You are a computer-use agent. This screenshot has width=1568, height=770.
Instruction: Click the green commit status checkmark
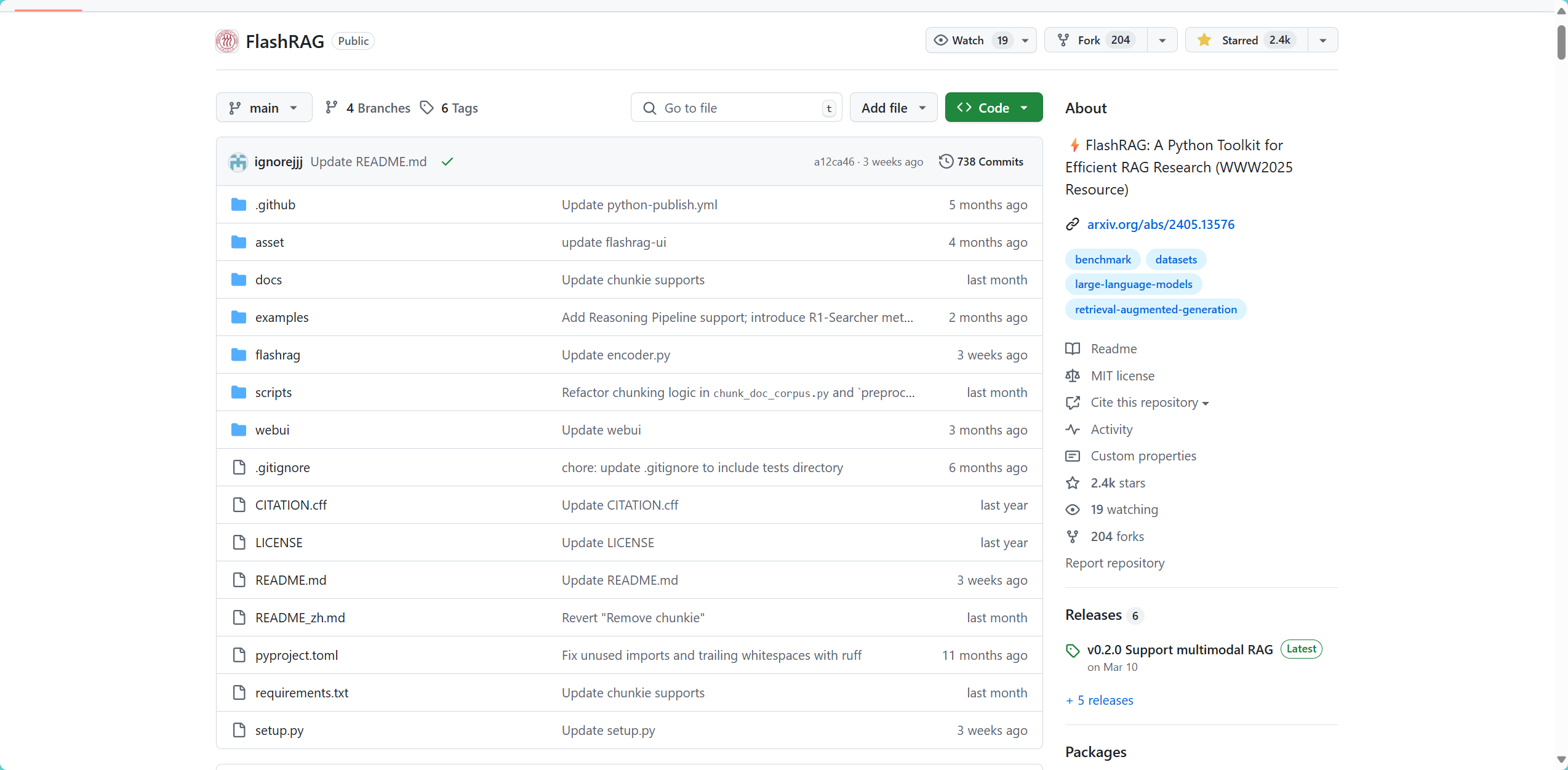[447, 162]
